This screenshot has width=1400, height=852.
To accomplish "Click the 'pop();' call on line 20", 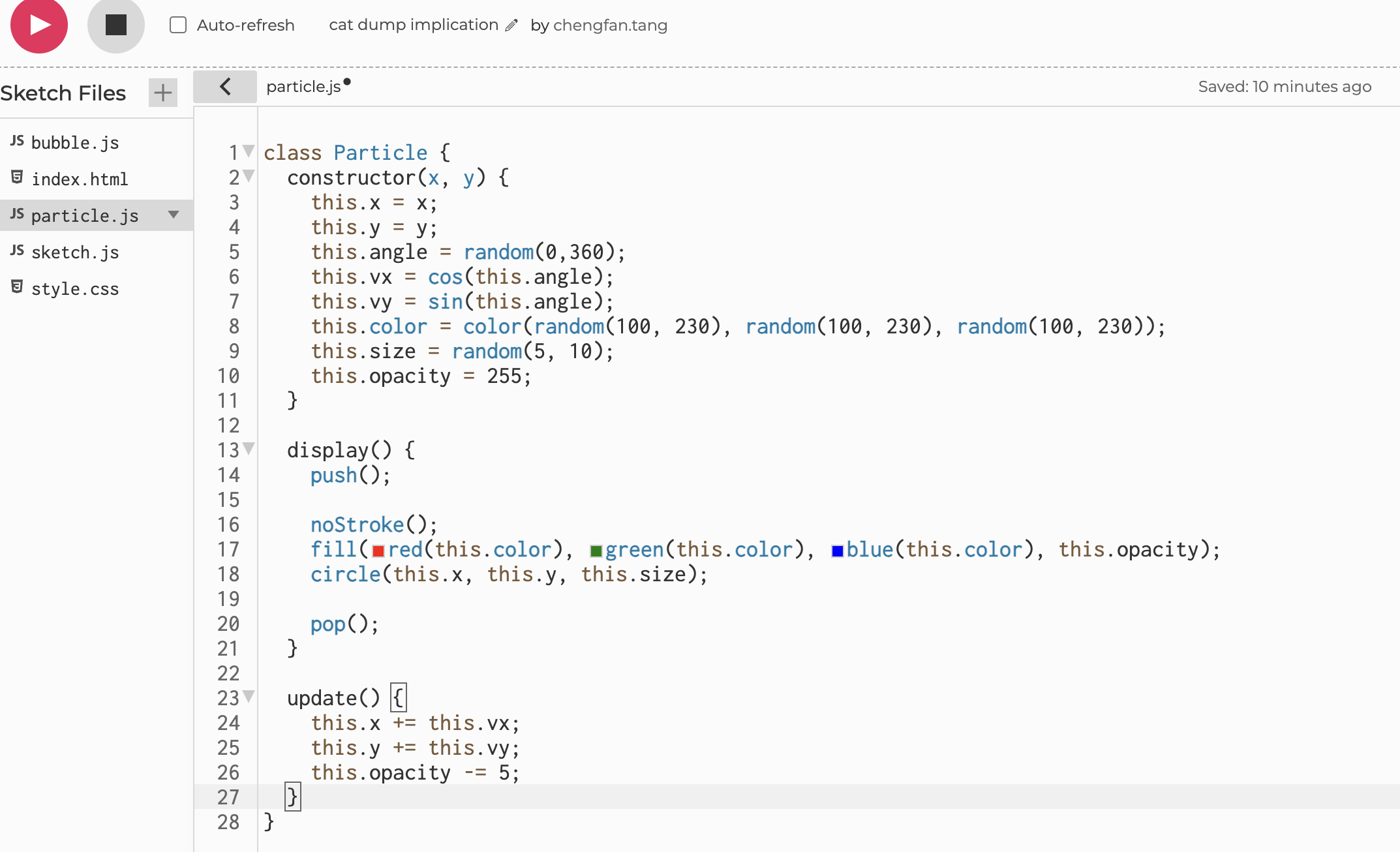I will pos(344,624).
